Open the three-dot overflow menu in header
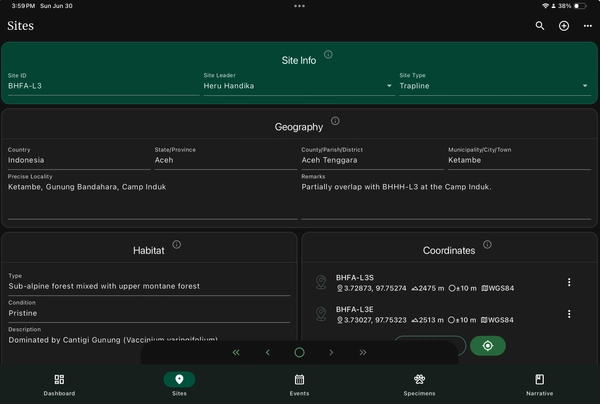The width and height of the screenshot is (600, 404). (588, 26)
